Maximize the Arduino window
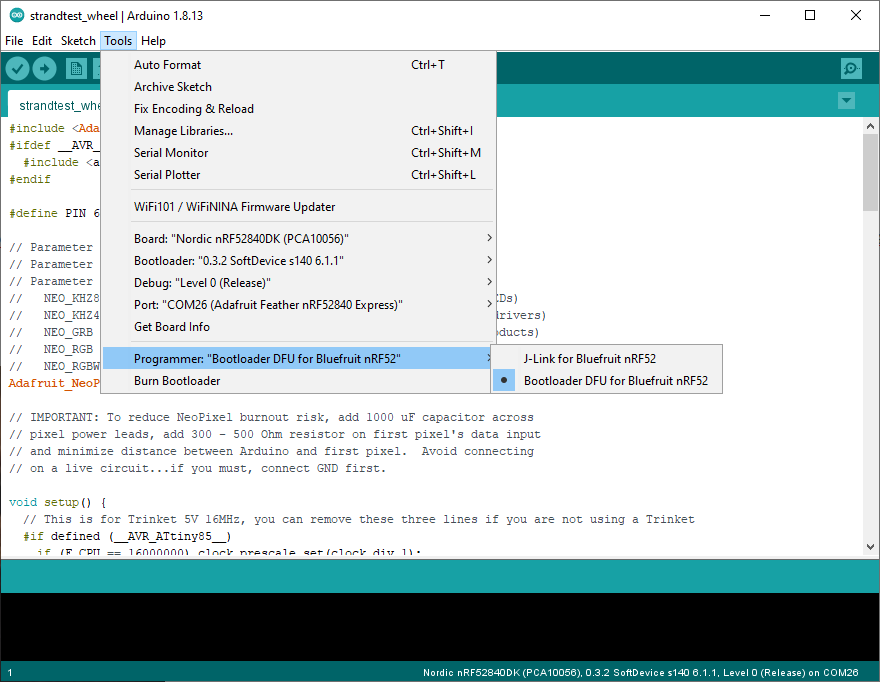 810,15
